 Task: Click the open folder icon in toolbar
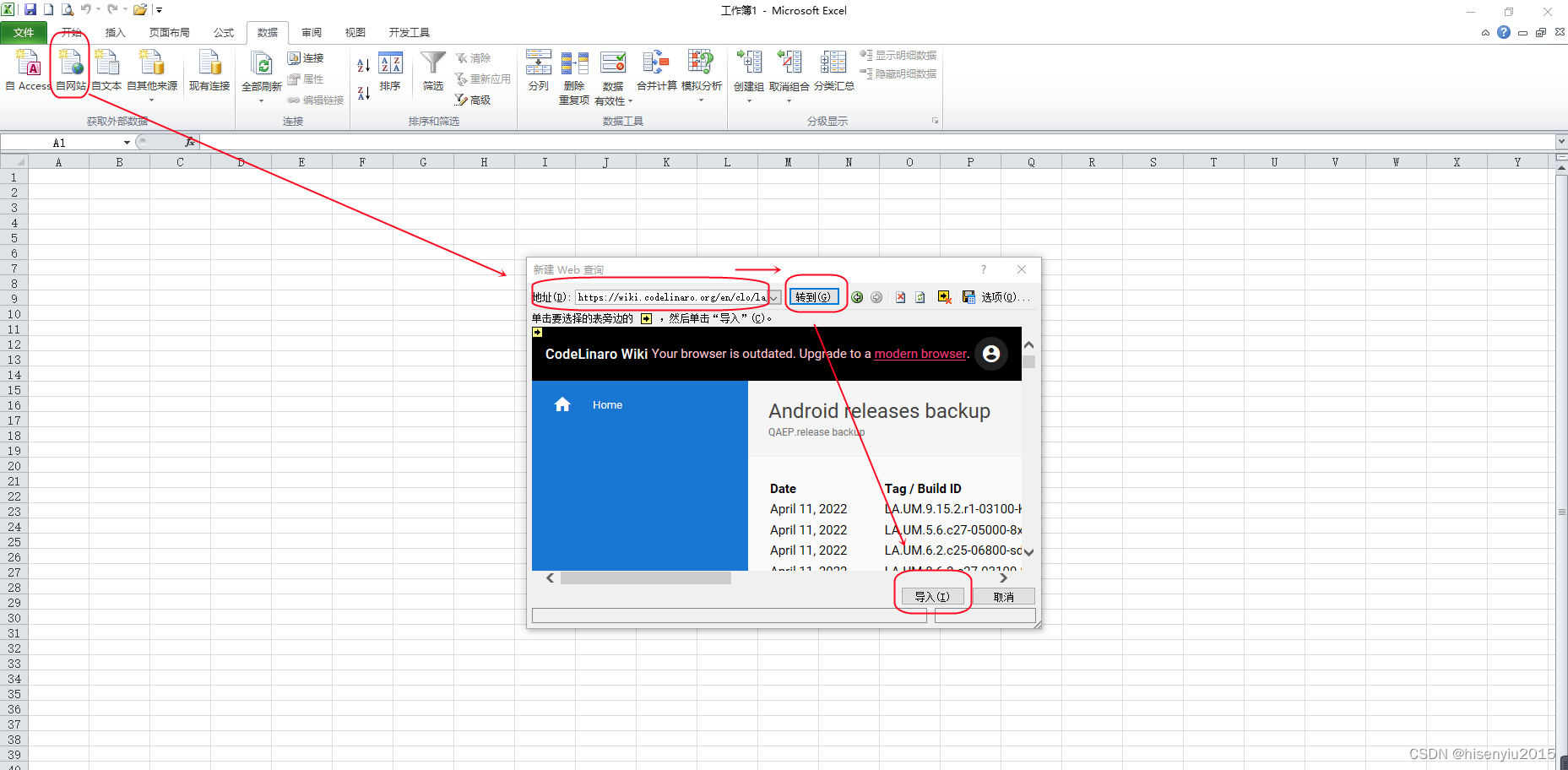point(140,9)
